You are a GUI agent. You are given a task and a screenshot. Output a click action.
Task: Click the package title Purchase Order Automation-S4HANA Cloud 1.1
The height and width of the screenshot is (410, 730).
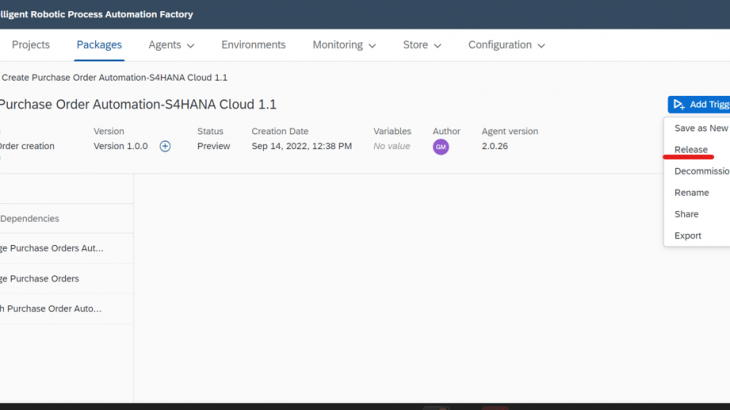(138, 104)
